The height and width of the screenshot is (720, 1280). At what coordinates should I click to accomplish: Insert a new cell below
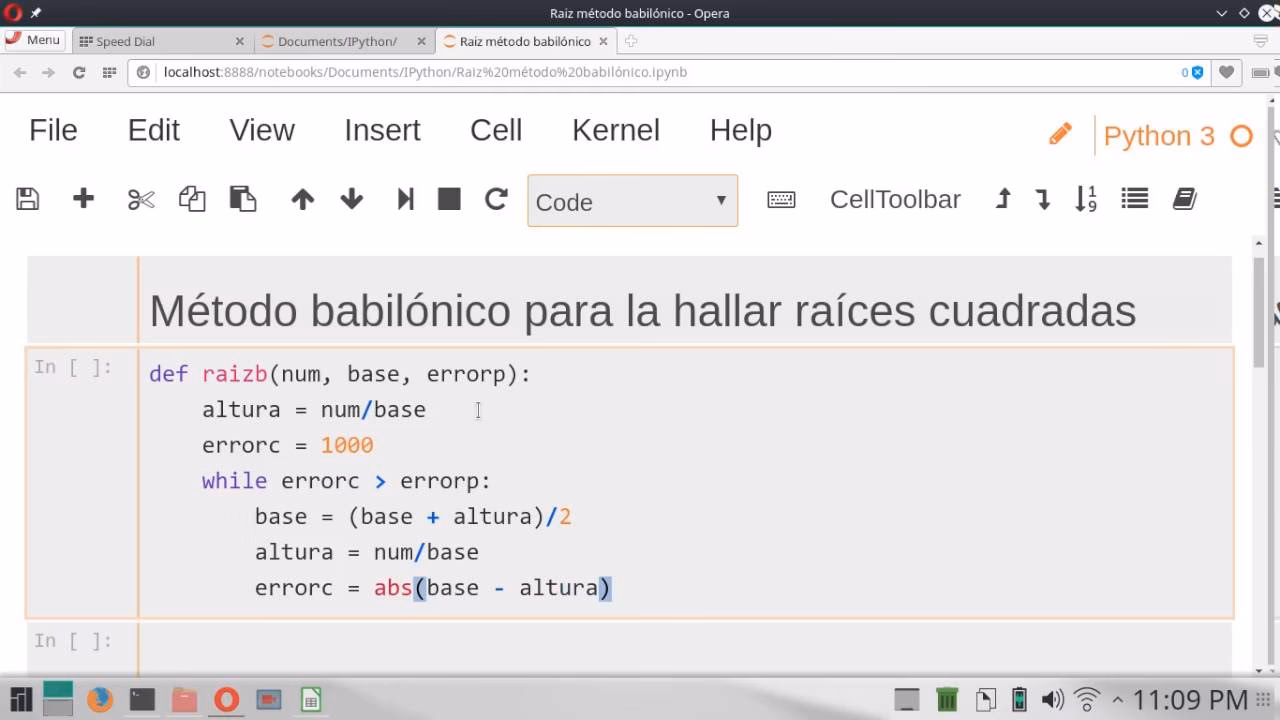tap(83, 199)
